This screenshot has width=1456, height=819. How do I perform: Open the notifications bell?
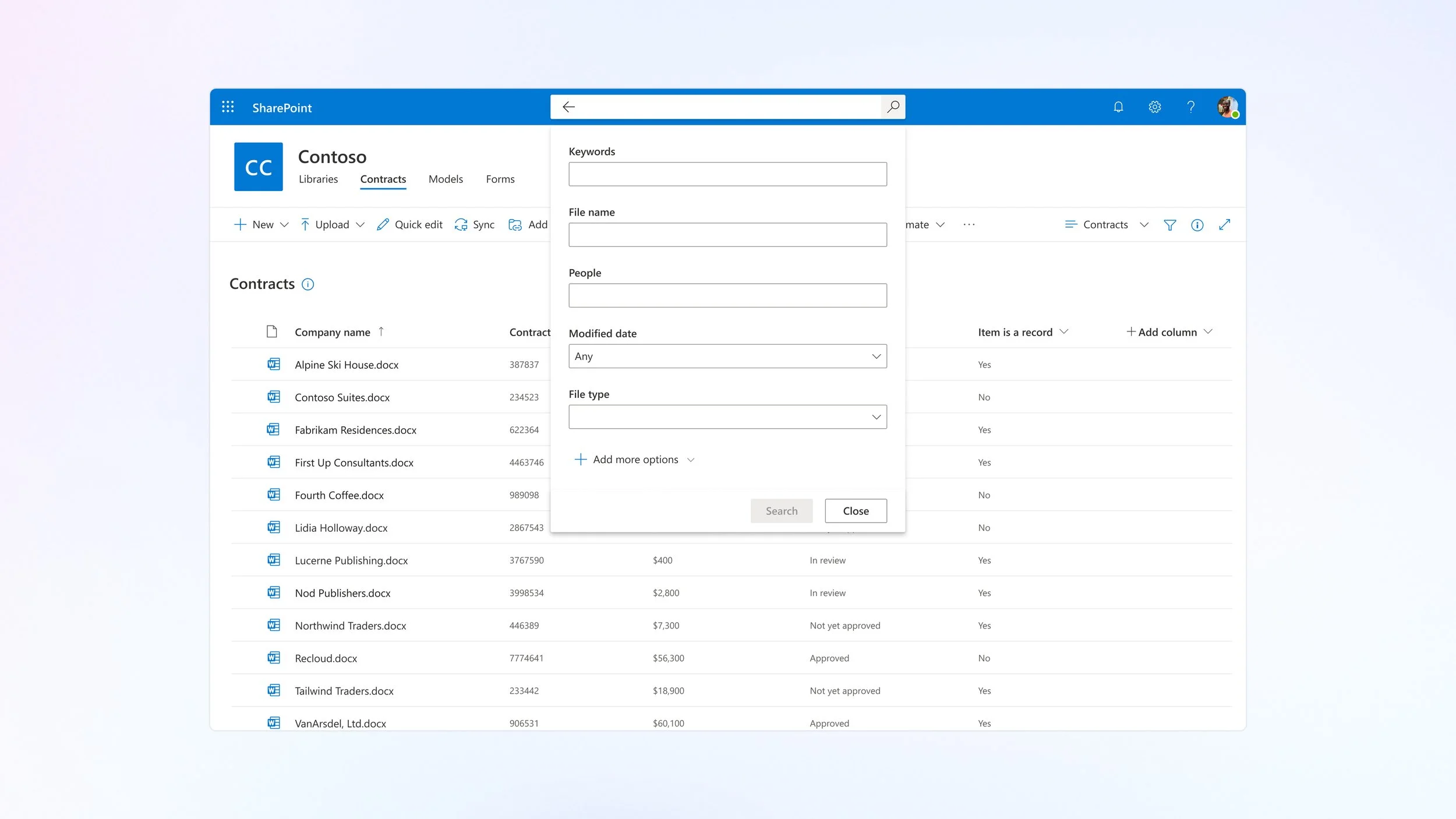pyautogui.click(x=1118, y=107)
